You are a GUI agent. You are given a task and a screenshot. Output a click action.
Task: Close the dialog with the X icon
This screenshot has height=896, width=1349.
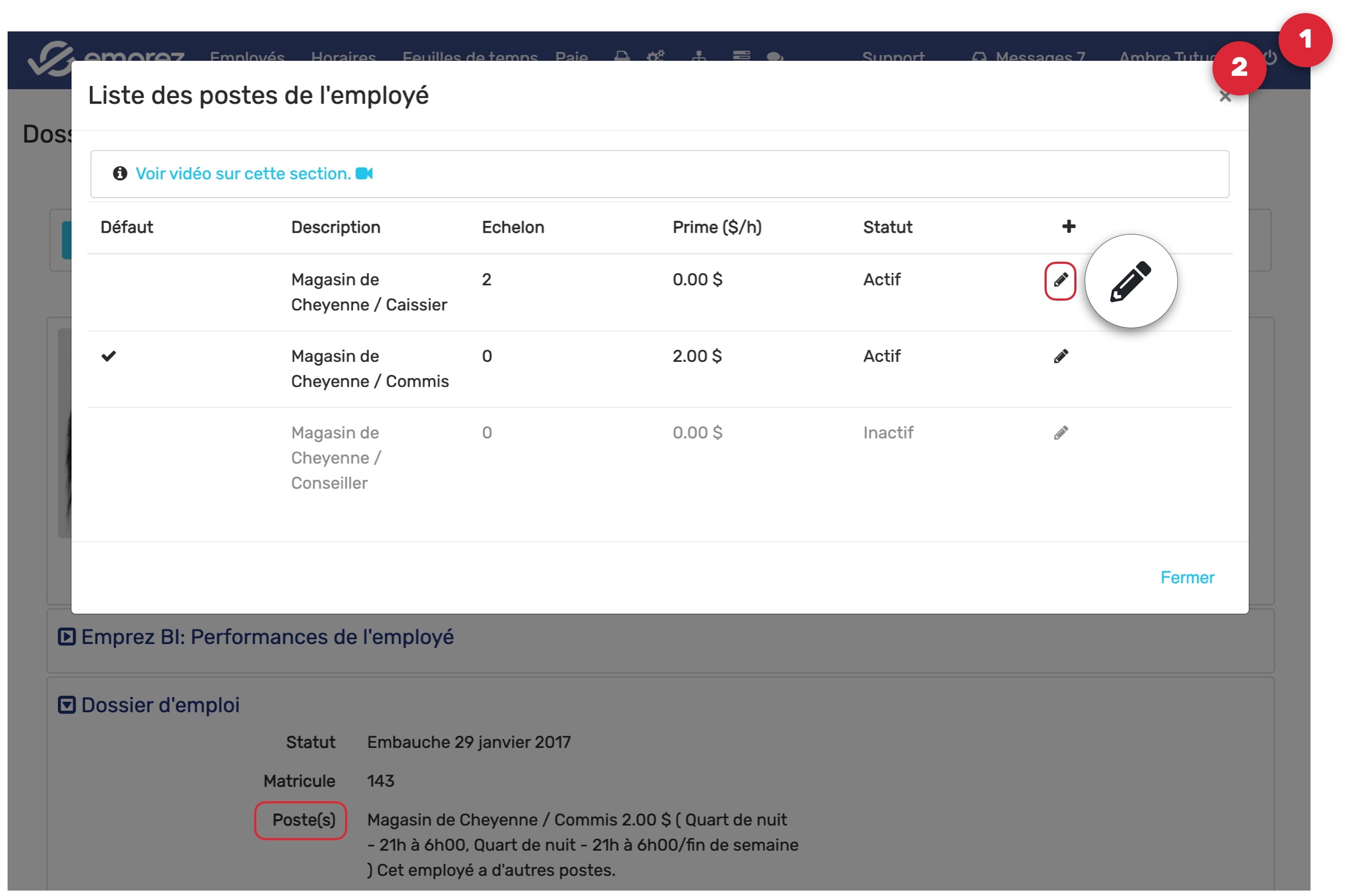[1224, 97]
